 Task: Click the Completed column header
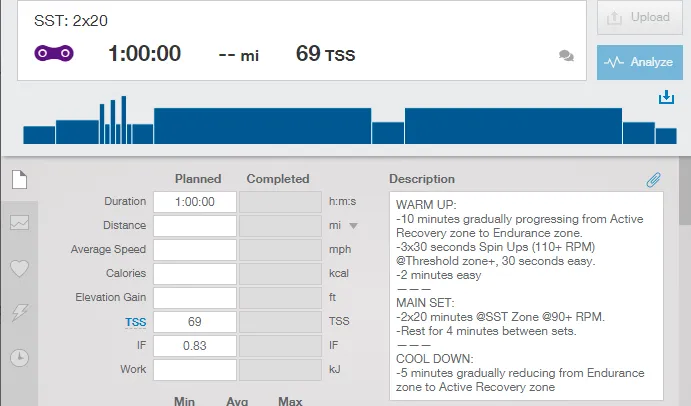click(278, 179)
